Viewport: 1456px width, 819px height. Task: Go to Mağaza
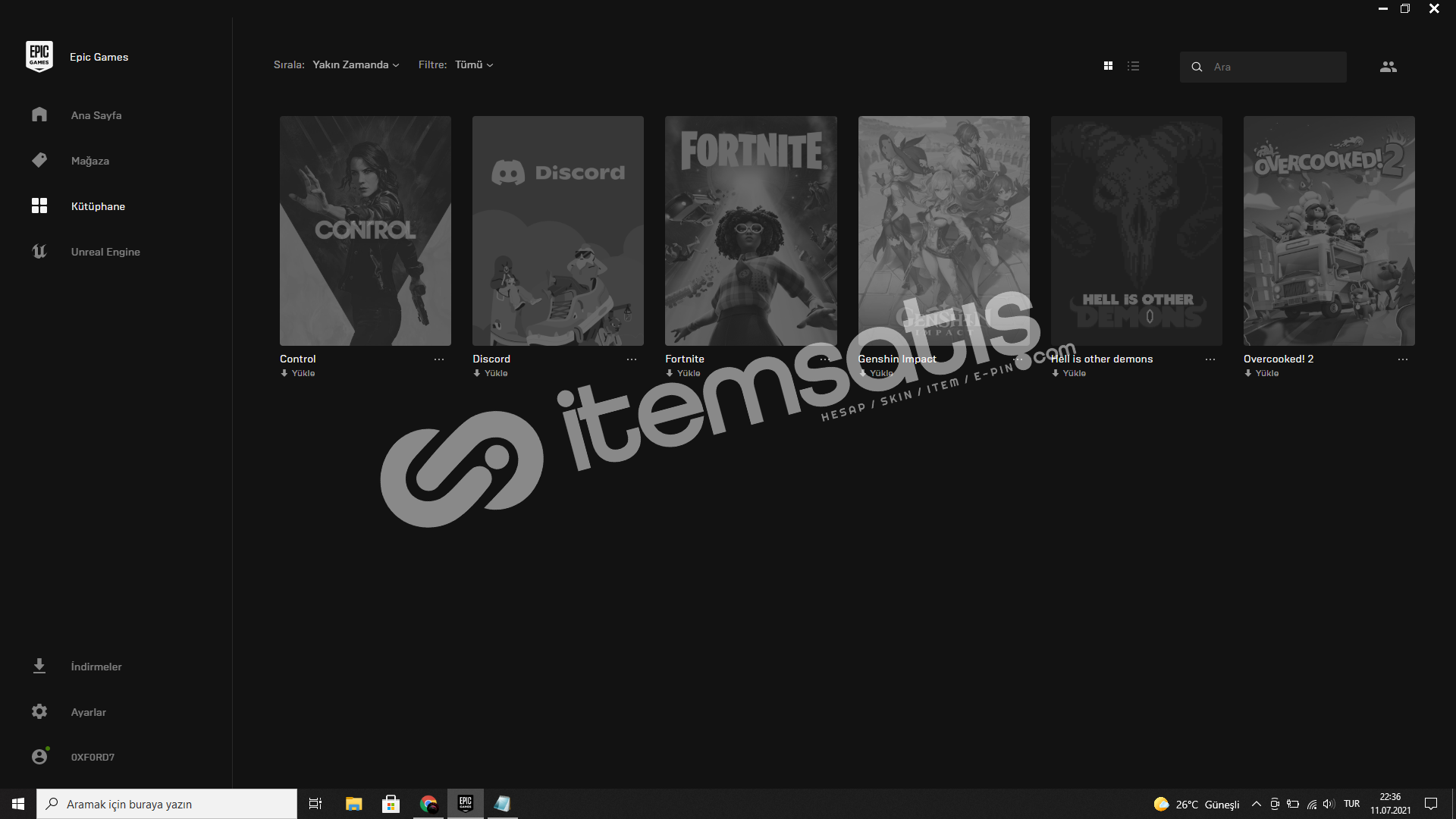[x=90, y=161]
